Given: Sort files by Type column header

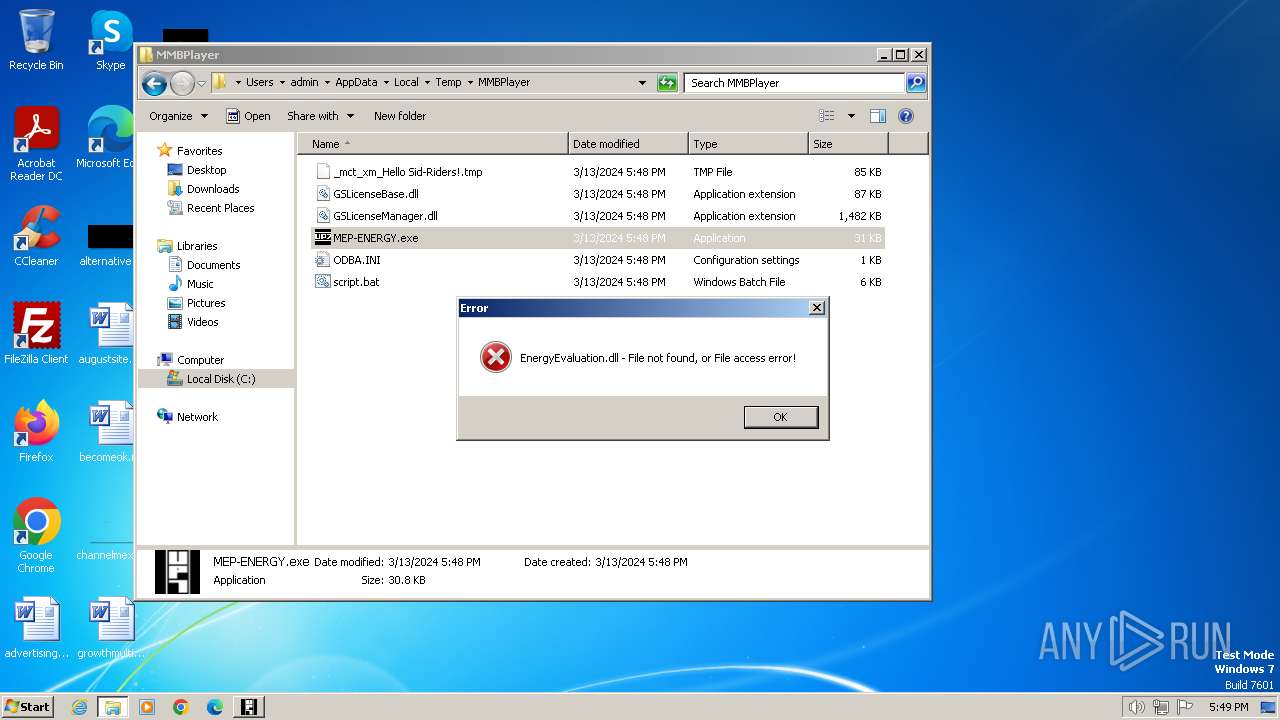Looking at the screenshot, I should [x=748, y=144].
